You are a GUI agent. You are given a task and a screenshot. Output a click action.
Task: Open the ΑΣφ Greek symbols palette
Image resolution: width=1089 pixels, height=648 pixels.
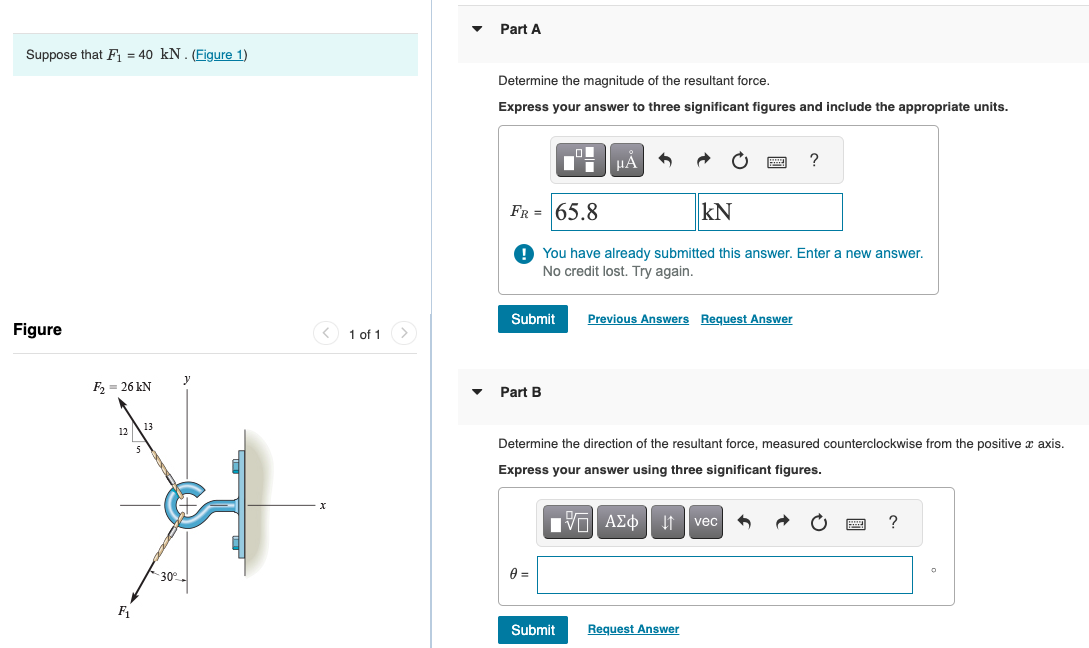pos(621,522)
